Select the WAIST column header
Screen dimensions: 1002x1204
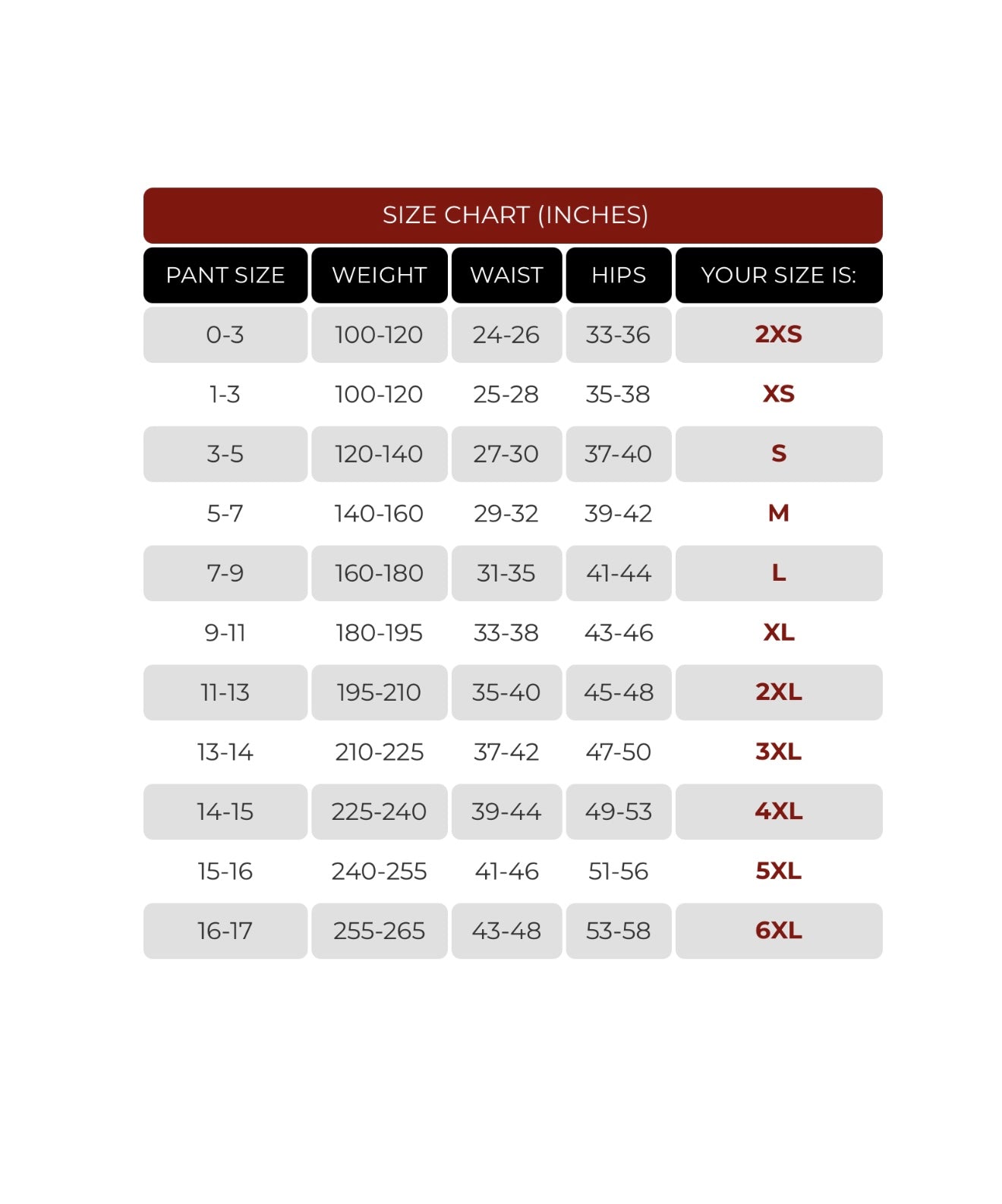[506, 275]
